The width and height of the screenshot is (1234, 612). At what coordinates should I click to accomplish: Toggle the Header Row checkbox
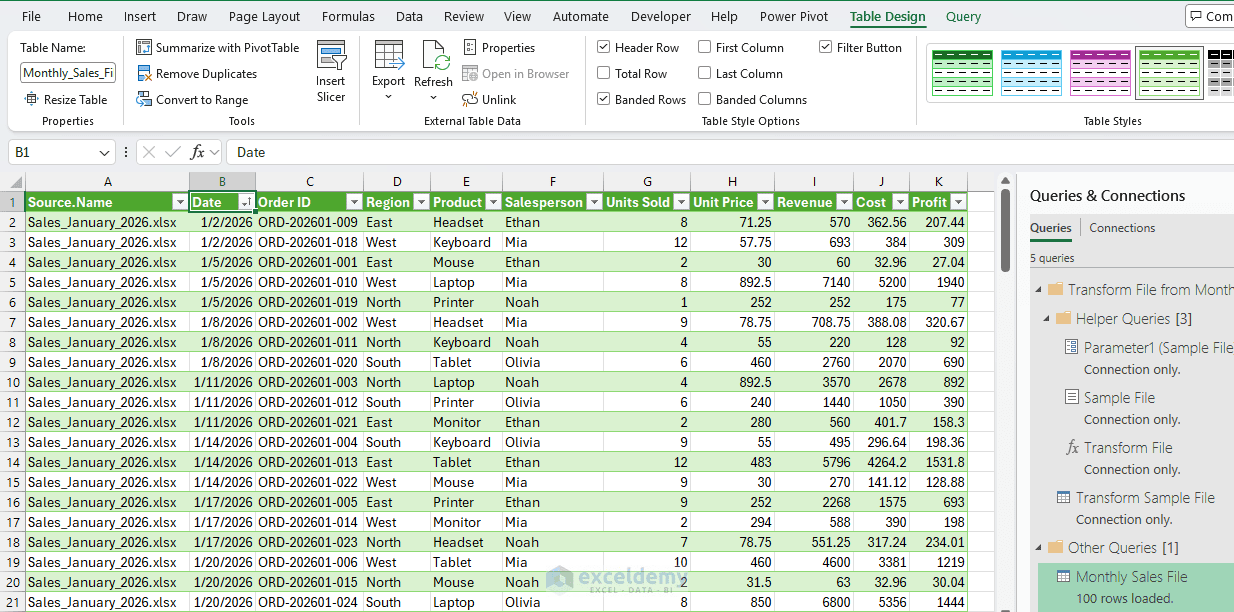point(604,47)
